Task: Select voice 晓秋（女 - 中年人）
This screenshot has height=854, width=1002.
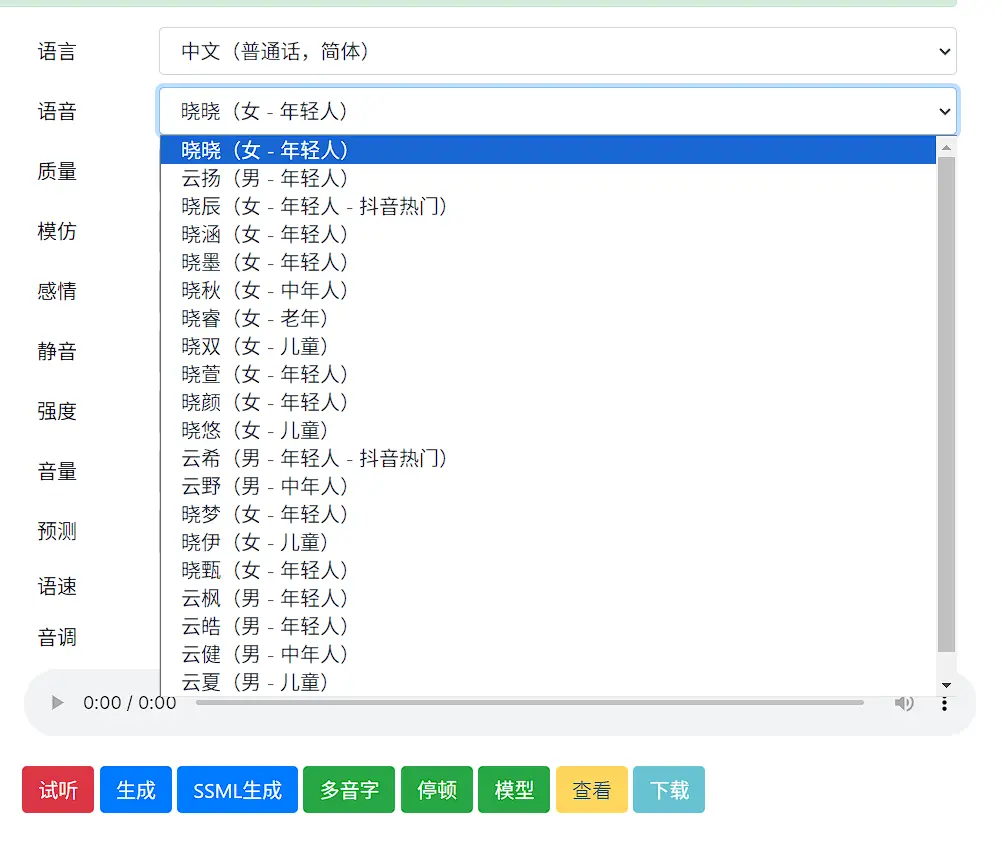Action: pyautogui.click(x=265, y=290)
